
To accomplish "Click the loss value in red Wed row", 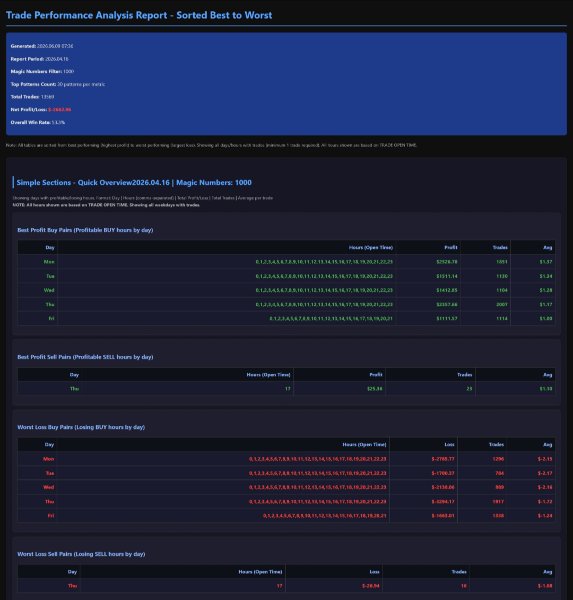I will pos(443,487).
